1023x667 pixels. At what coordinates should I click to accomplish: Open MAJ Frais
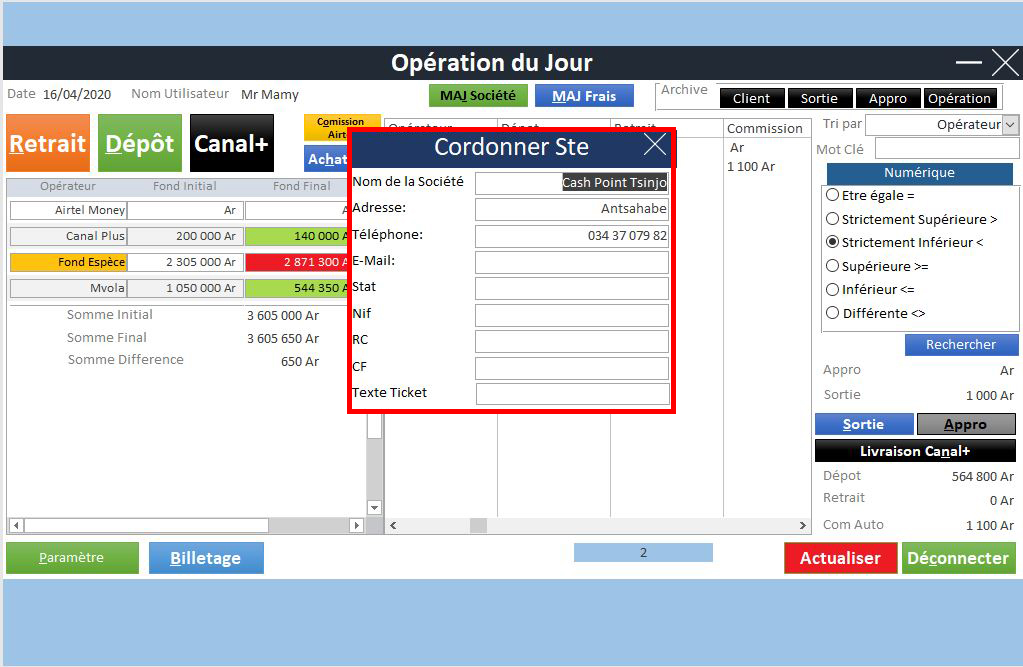[584, 96]
